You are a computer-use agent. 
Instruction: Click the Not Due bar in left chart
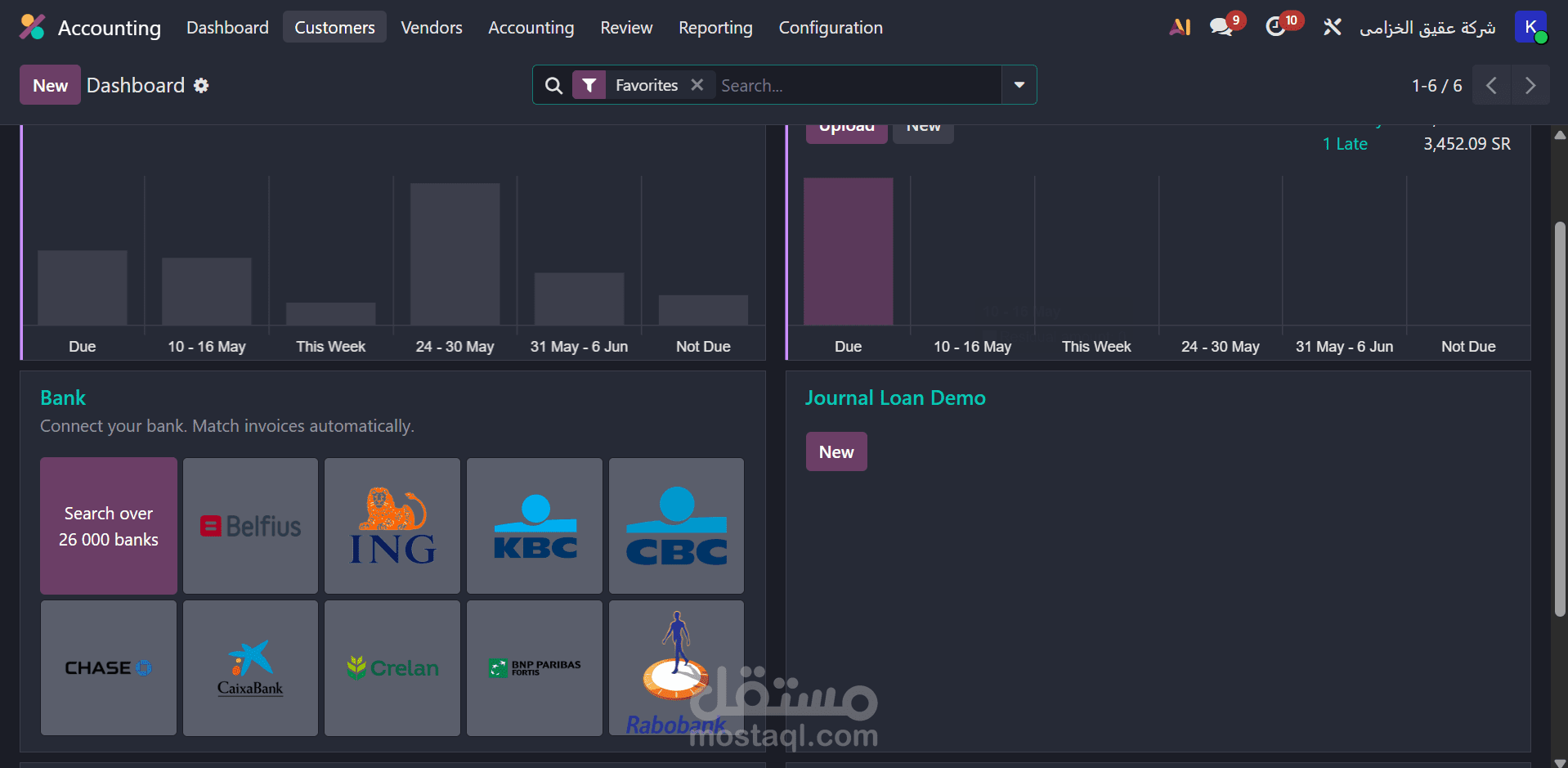click(x=703, y=310)
